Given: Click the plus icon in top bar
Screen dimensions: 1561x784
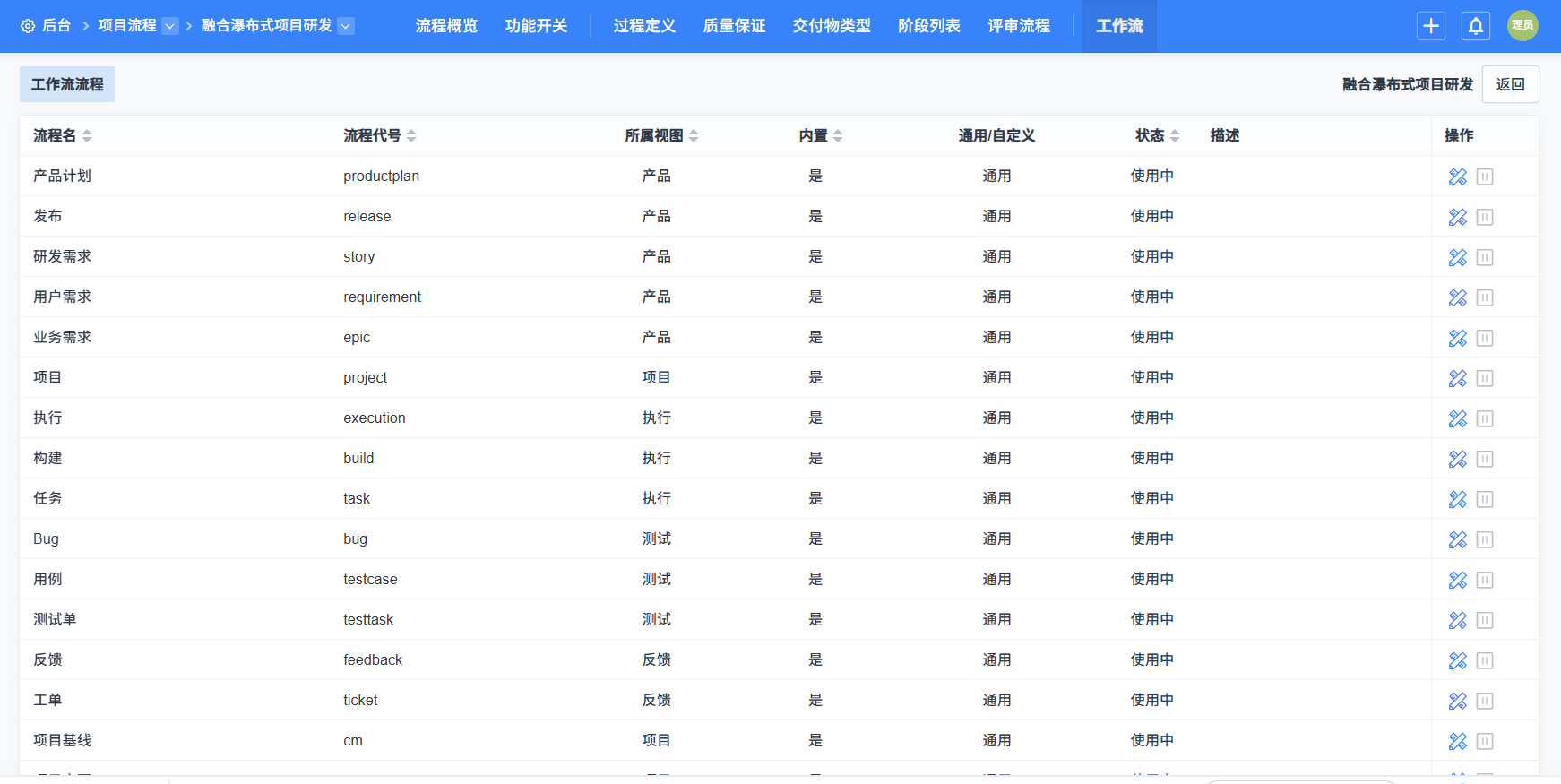Looking at the screenshot, I should point(1430,26).
